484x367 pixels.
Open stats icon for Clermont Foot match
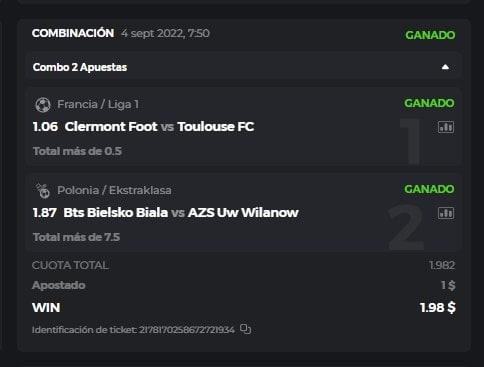point(446,127)
